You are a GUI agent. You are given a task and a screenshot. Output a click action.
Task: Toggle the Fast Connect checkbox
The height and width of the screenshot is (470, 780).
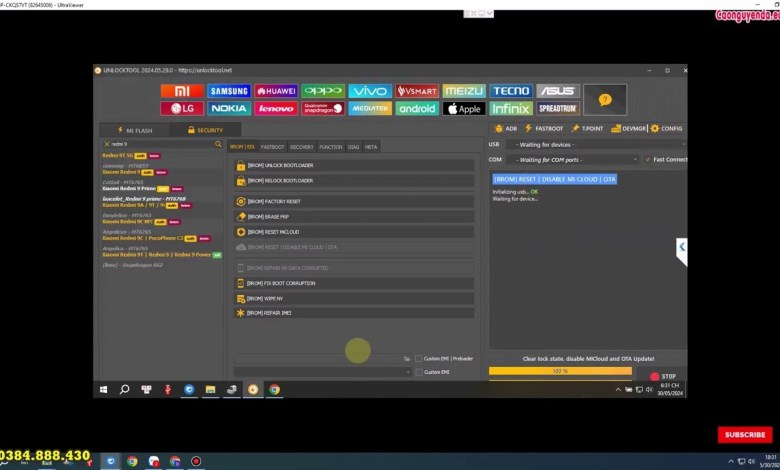pyautogui.click(x=648, y=160)
